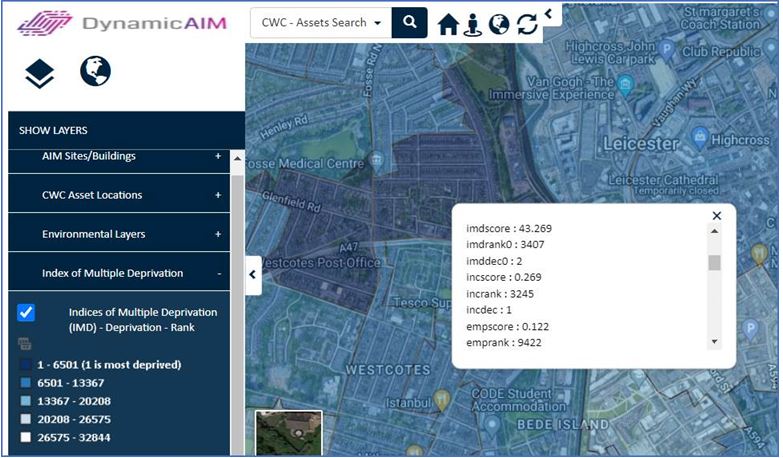Click the Van Gogh Immersive Experience marker

(x=625, y=85)
